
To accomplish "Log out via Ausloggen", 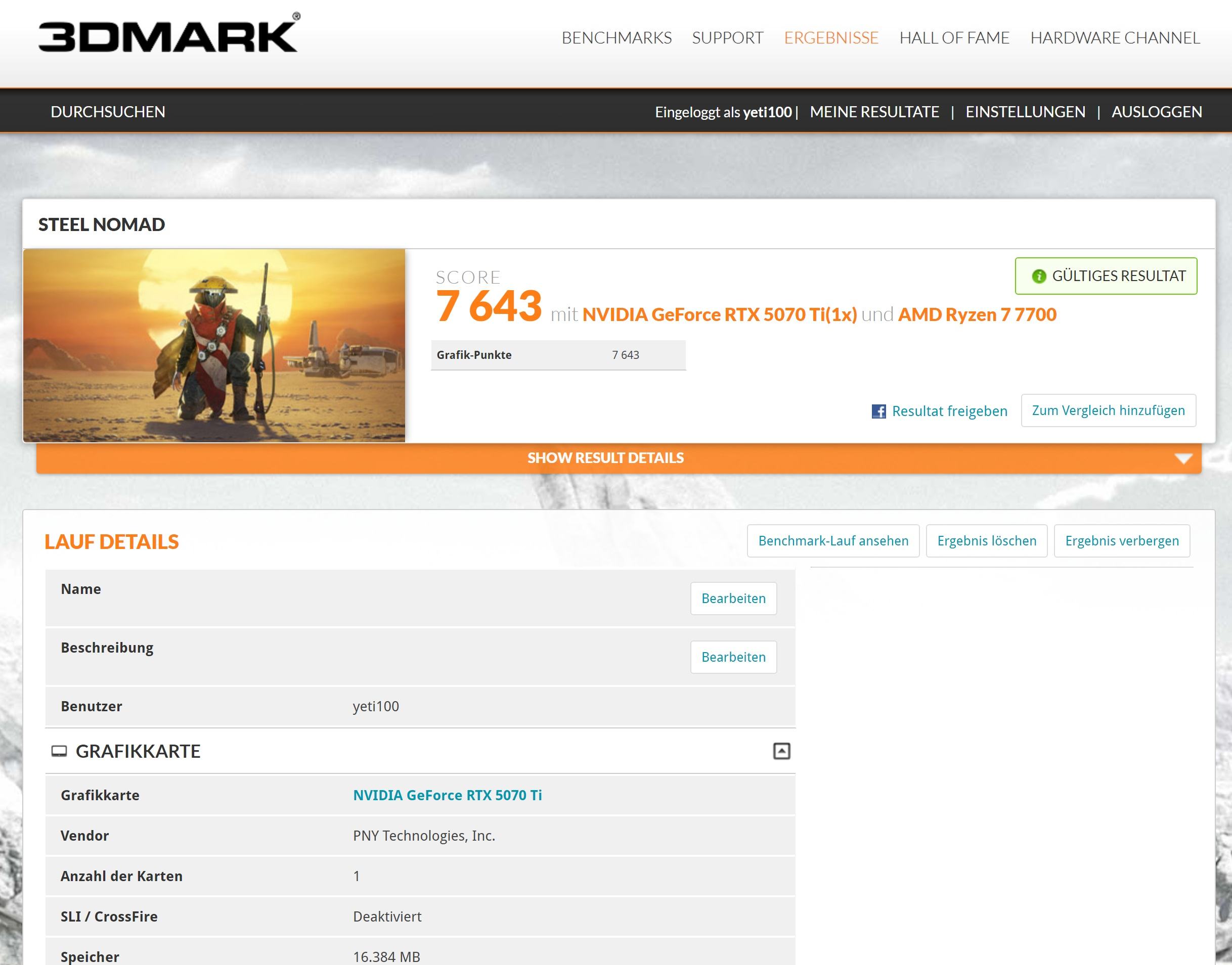I will (x=1156, y=112).
